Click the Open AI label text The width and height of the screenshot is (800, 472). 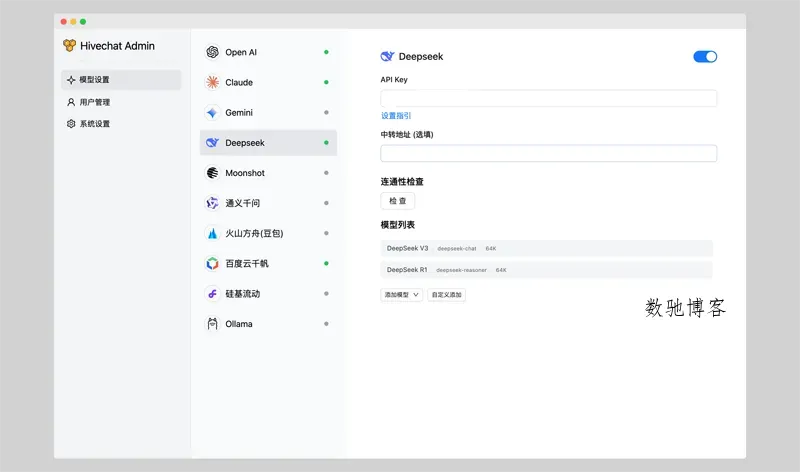tap(241, 52)
